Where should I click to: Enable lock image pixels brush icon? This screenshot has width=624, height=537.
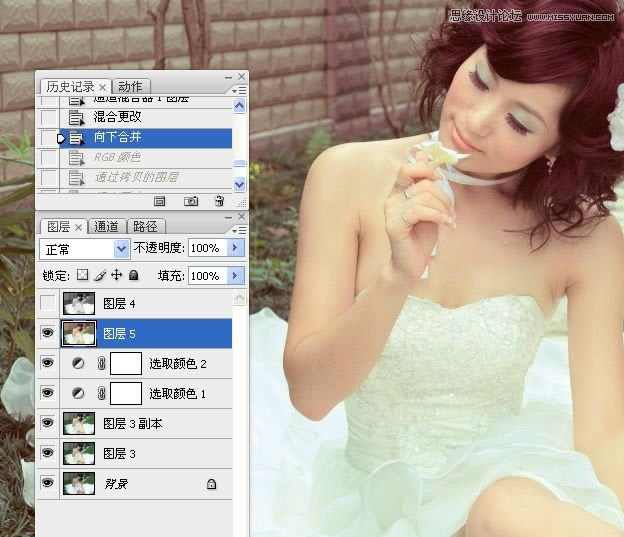[x=99, y=275]
